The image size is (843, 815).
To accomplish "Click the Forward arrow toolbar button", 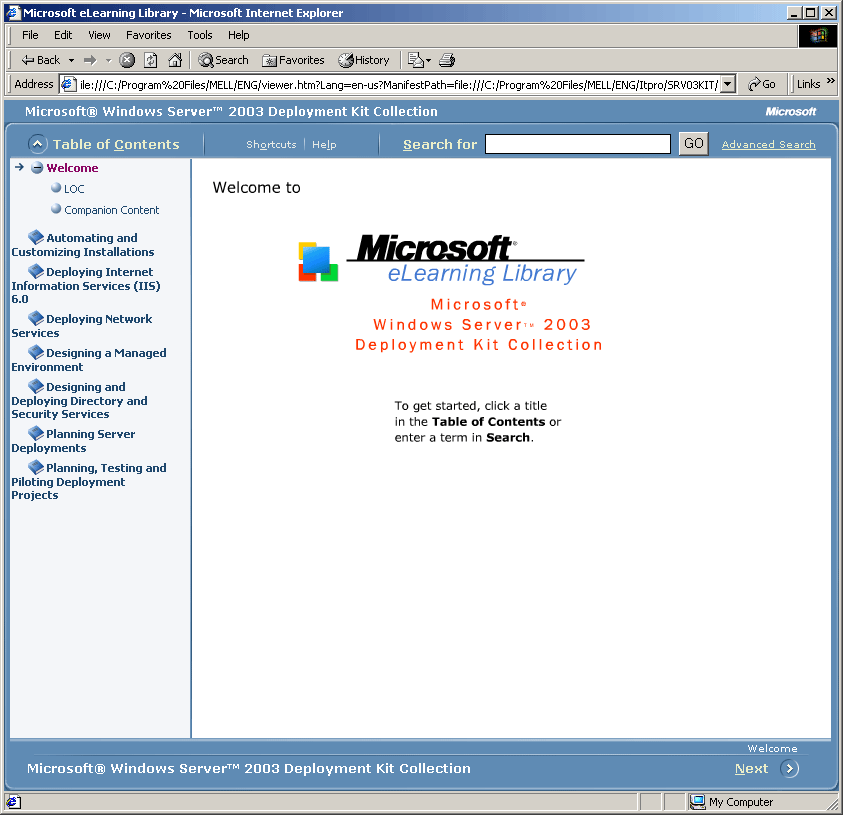I will tap(90, 60).
